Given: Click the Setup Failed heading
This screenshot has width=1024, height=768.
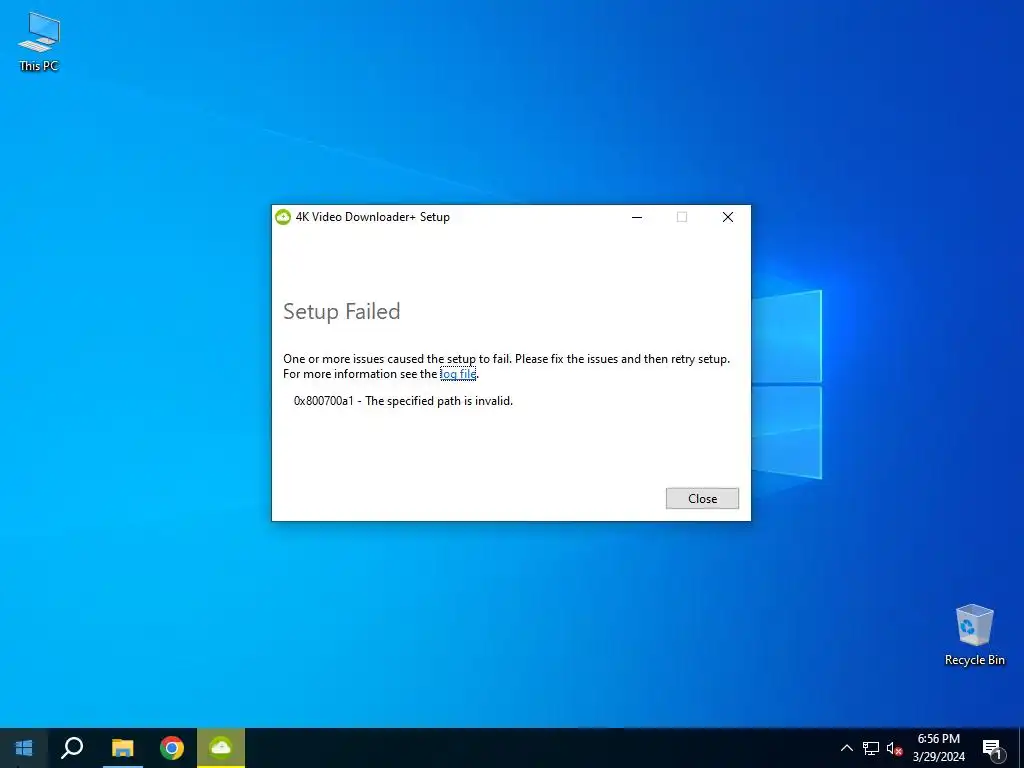Looking at the screenshot, I should tap(342, 312).
